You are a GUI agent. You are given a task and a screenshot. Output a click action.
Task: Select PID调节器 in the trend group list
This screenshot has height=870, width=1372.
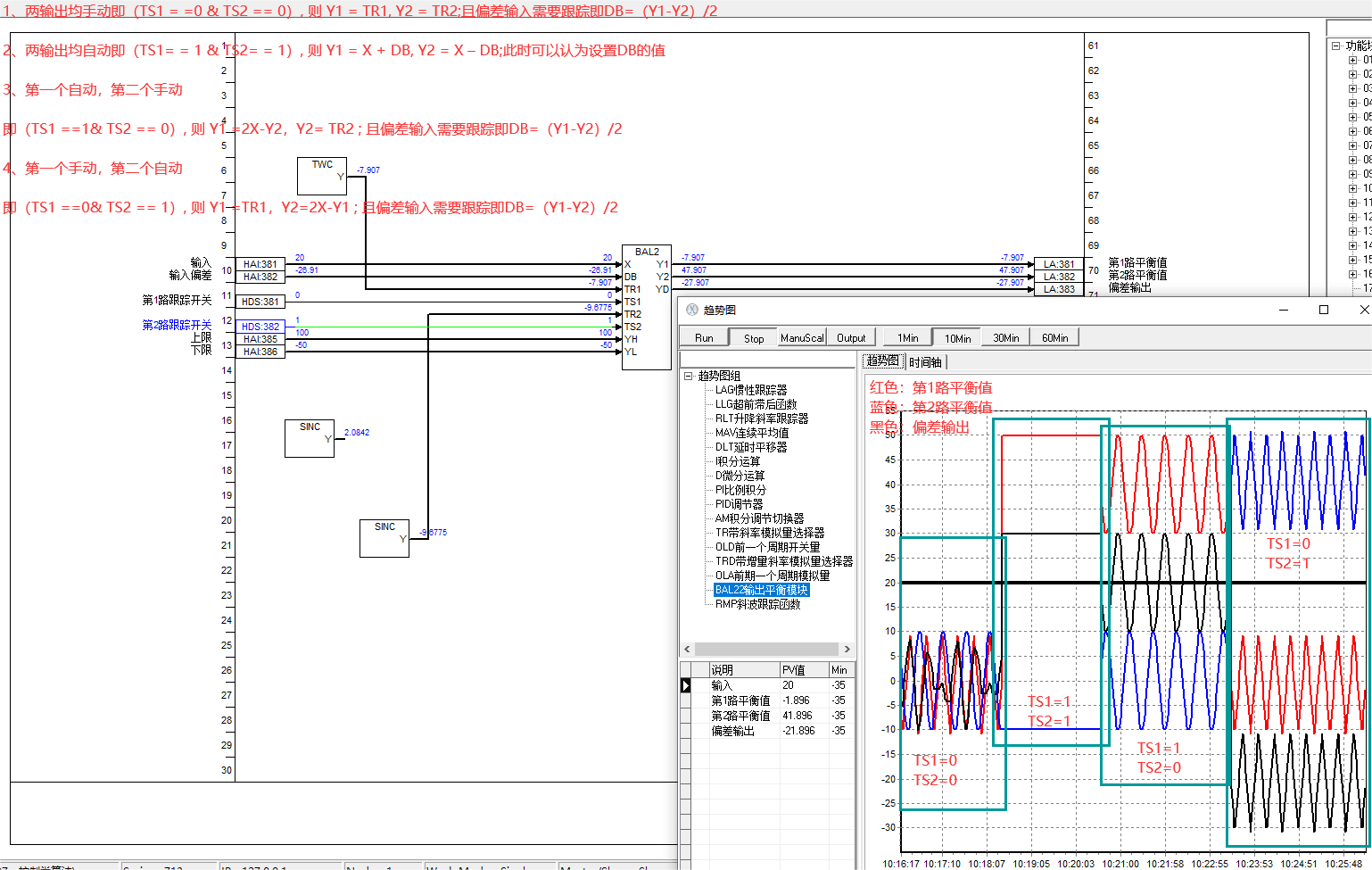coord(739,504)
